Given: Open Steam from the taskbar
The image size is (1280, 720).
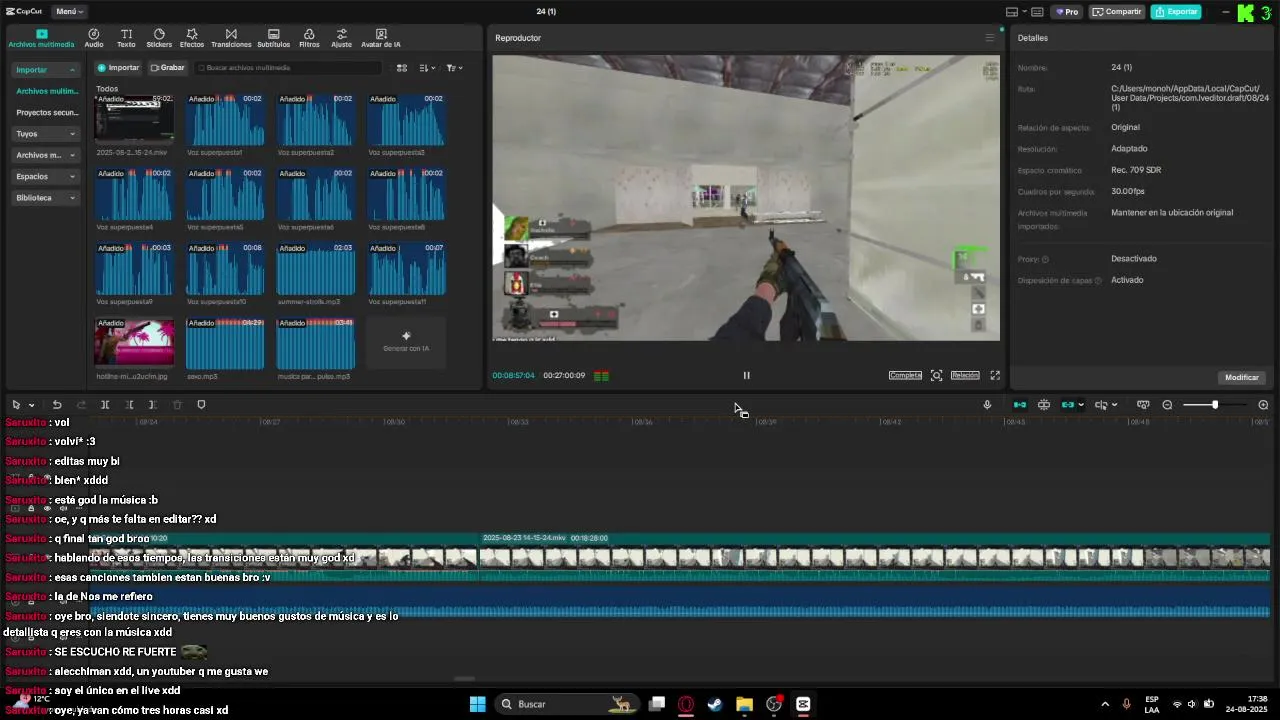Looking at the screenshot, I should tap(715, 704).
